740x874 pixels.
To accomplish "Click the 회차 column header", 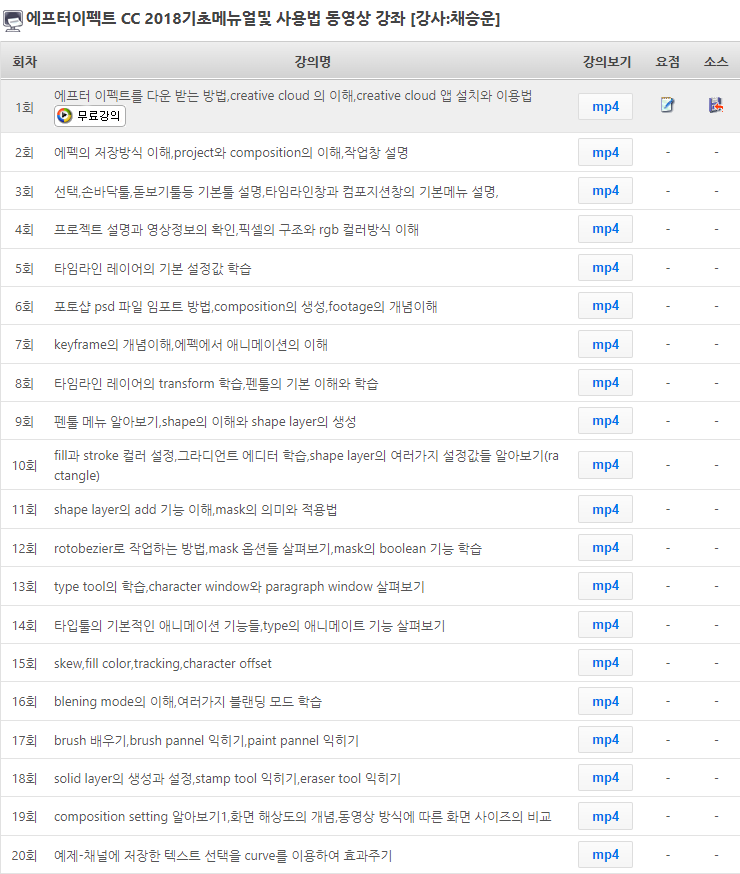I will coord(25,61).
